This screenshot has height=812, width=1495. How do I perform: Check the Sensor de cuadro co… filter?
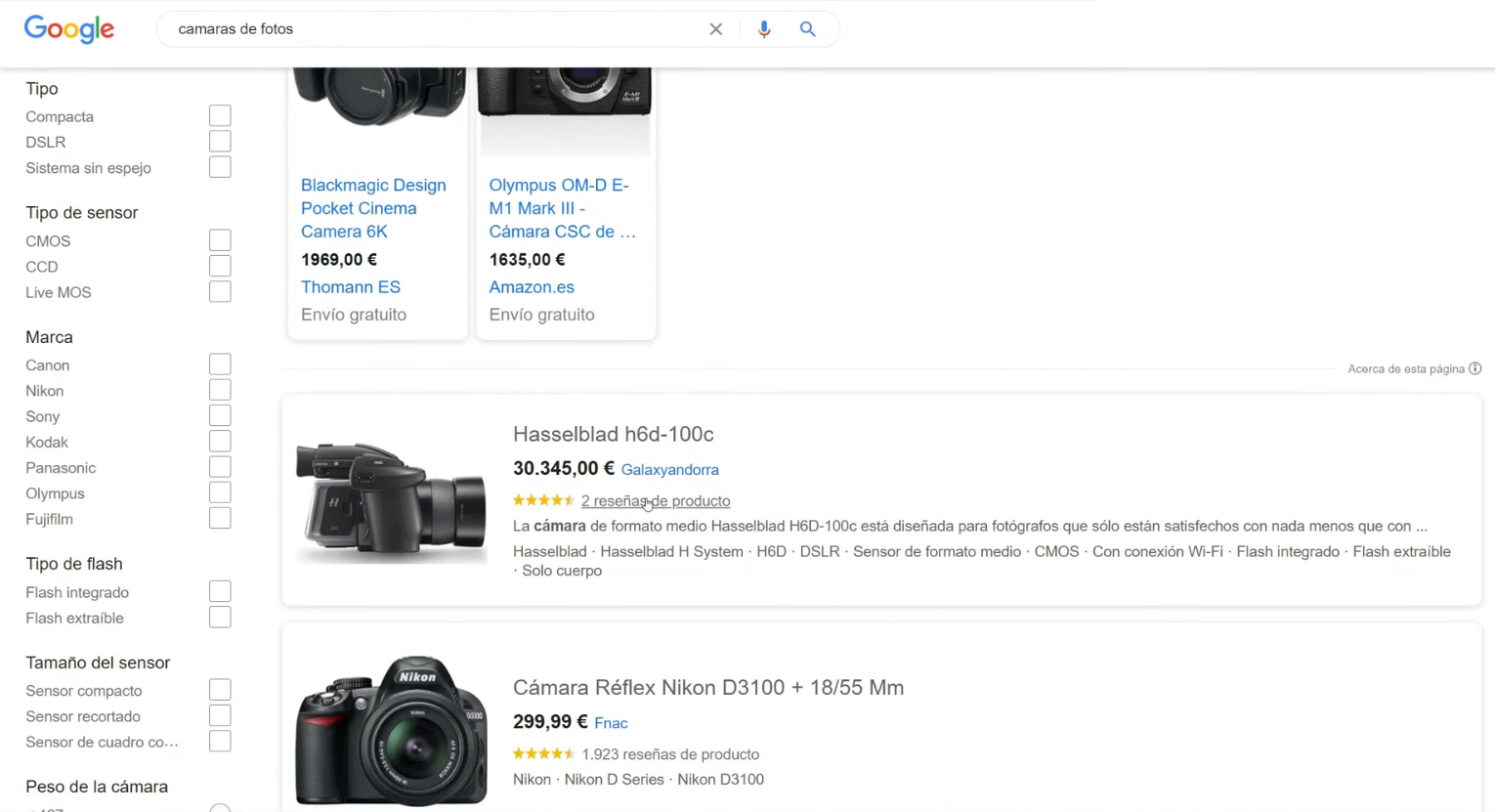pyautogui.click(x=220, y=742)
